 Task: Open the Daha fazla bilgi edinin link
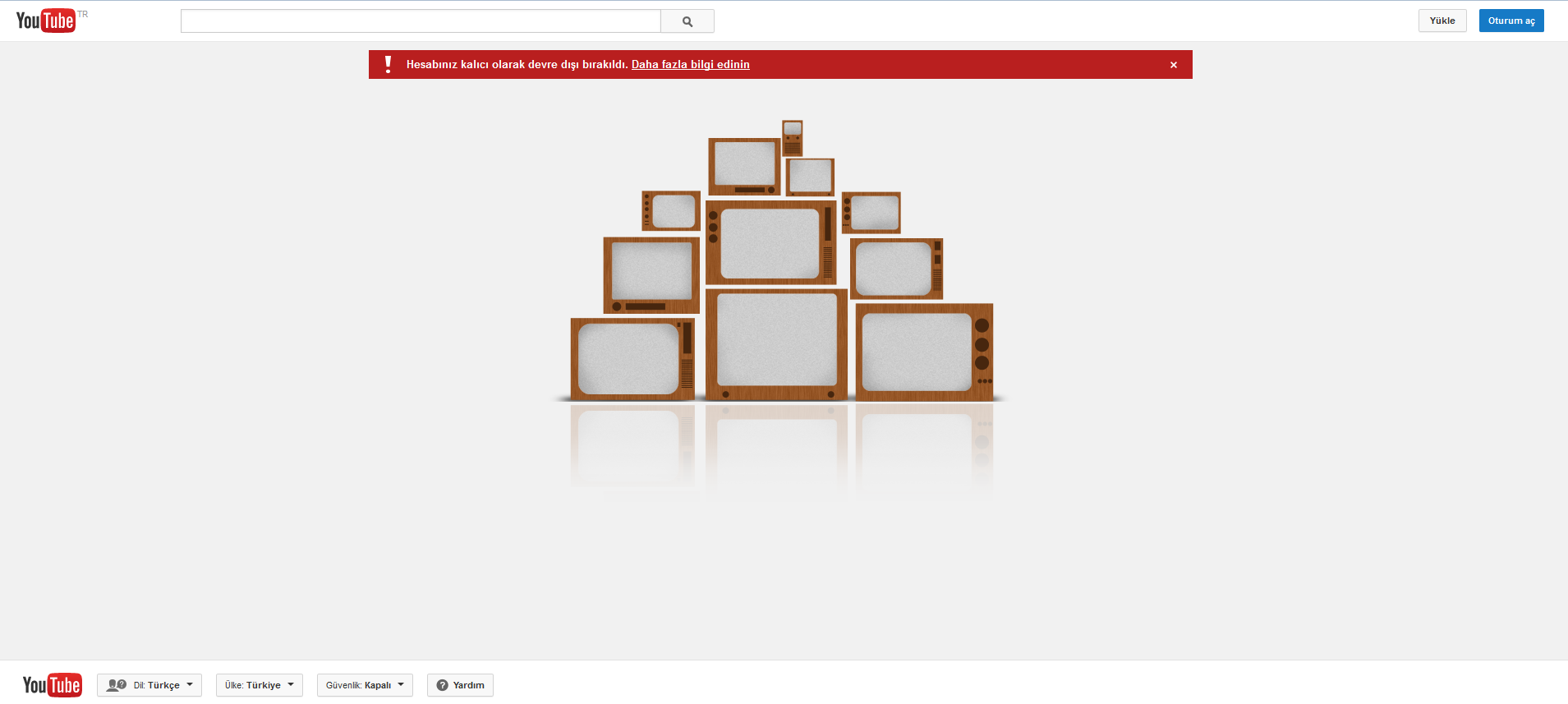pos(690,64)
